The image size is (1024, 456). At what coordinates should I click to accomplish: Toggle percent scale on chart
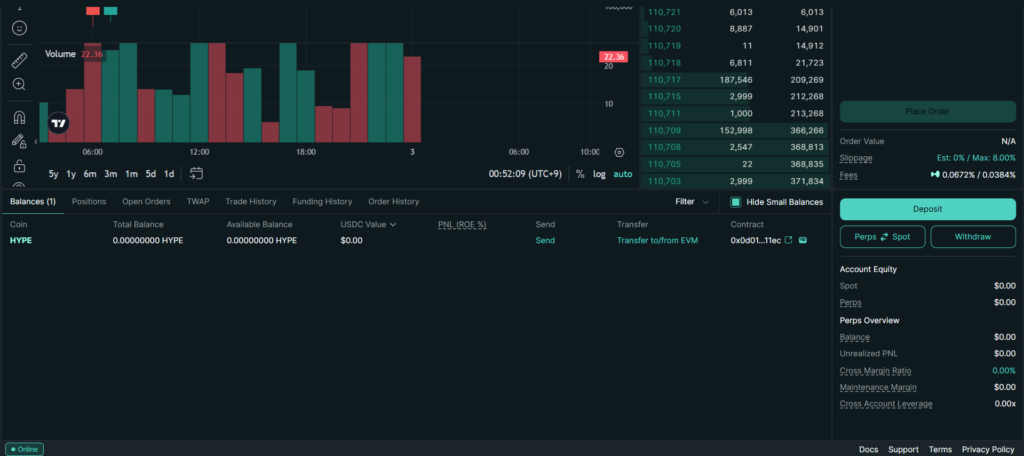580,174
